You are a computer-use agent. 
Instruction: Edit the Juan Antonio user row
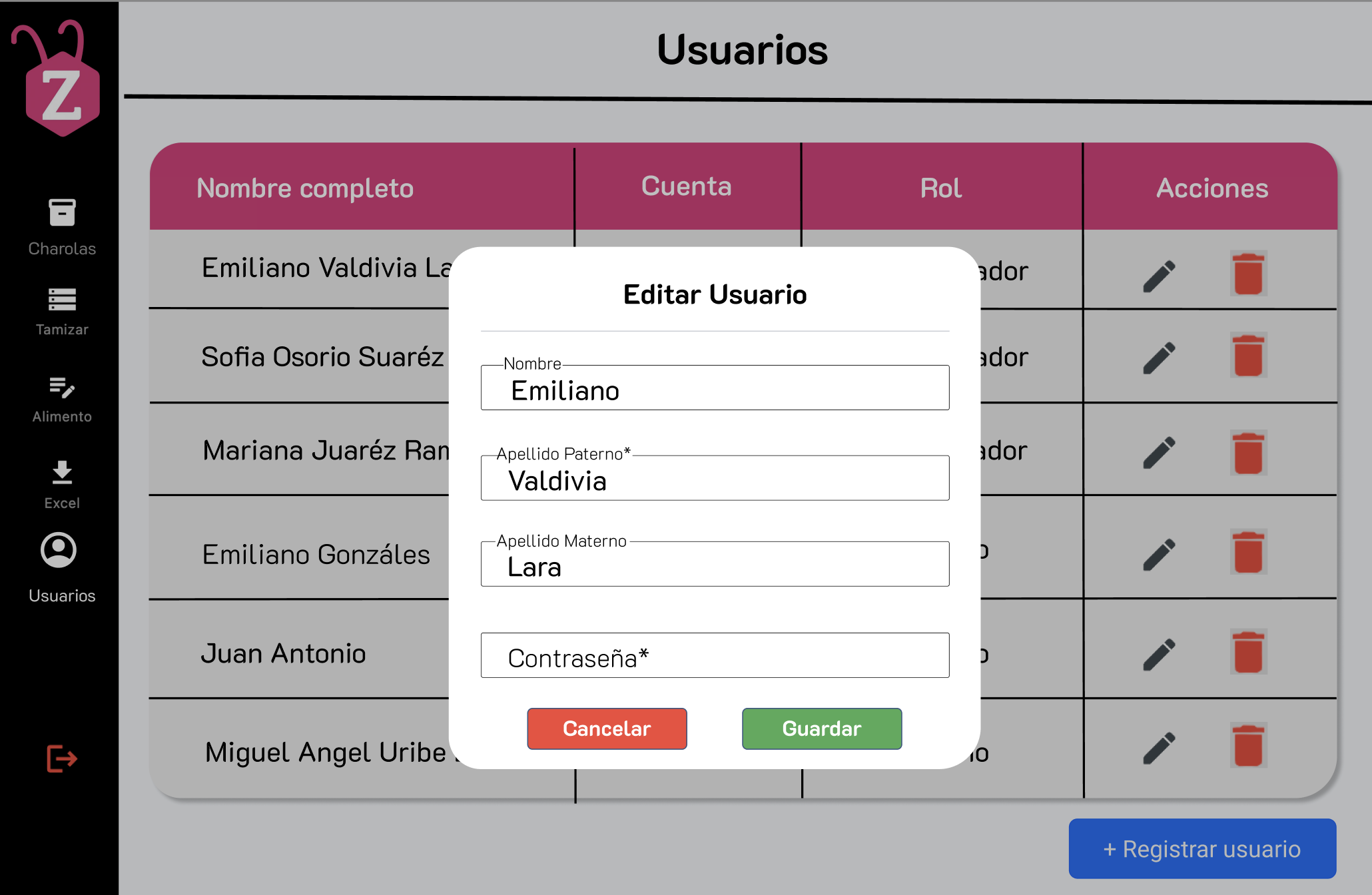[x=1159, y=654]
